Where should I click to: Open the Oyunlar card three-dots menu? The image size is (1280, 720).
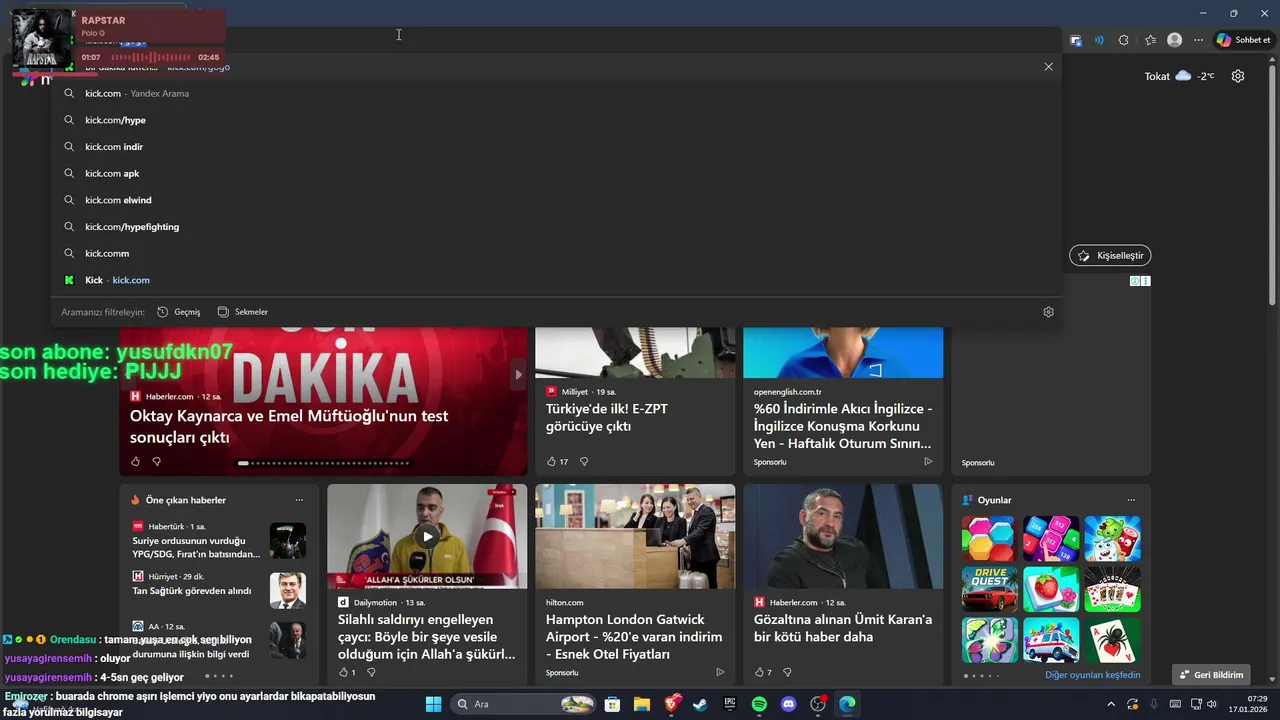coord(1131,500)
